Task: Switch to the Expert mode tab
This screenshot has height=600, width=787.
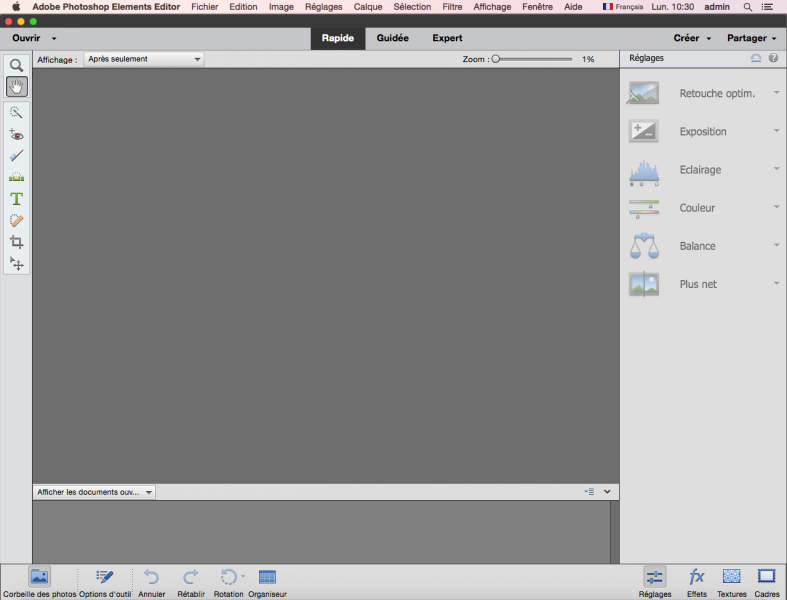Action: 447,38
